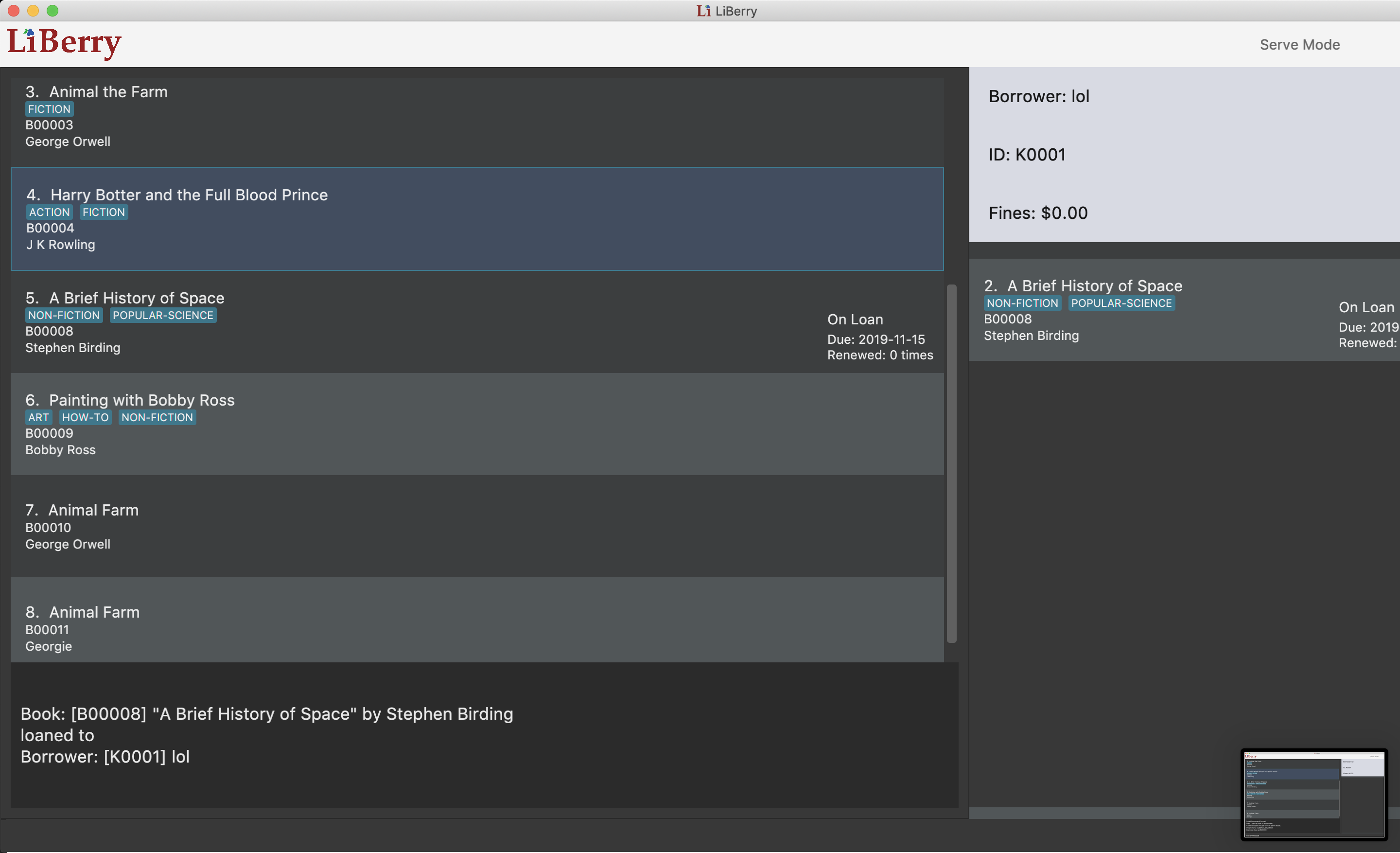Open the screenshot preview thumbnail
Screen dimensions: 1400x853
pyautogui.click(x=1313, y=795)
